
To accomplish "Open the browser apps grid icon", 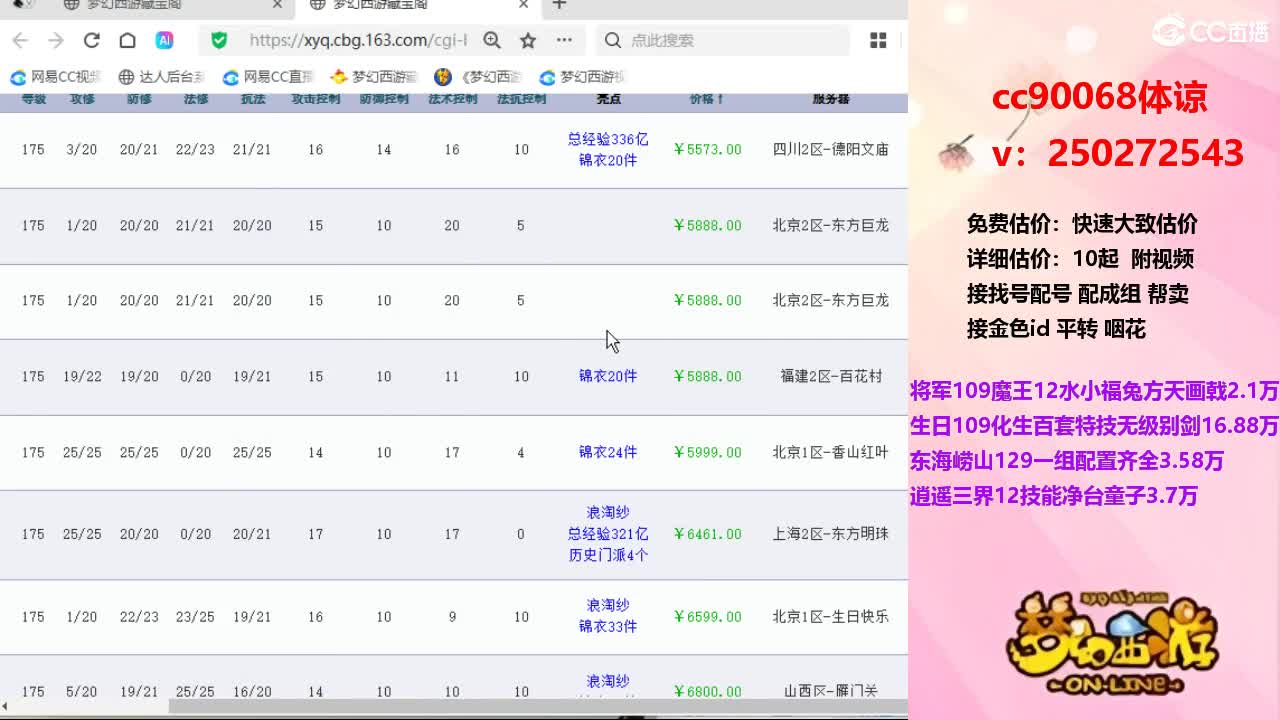I will (x=878, y=40).
